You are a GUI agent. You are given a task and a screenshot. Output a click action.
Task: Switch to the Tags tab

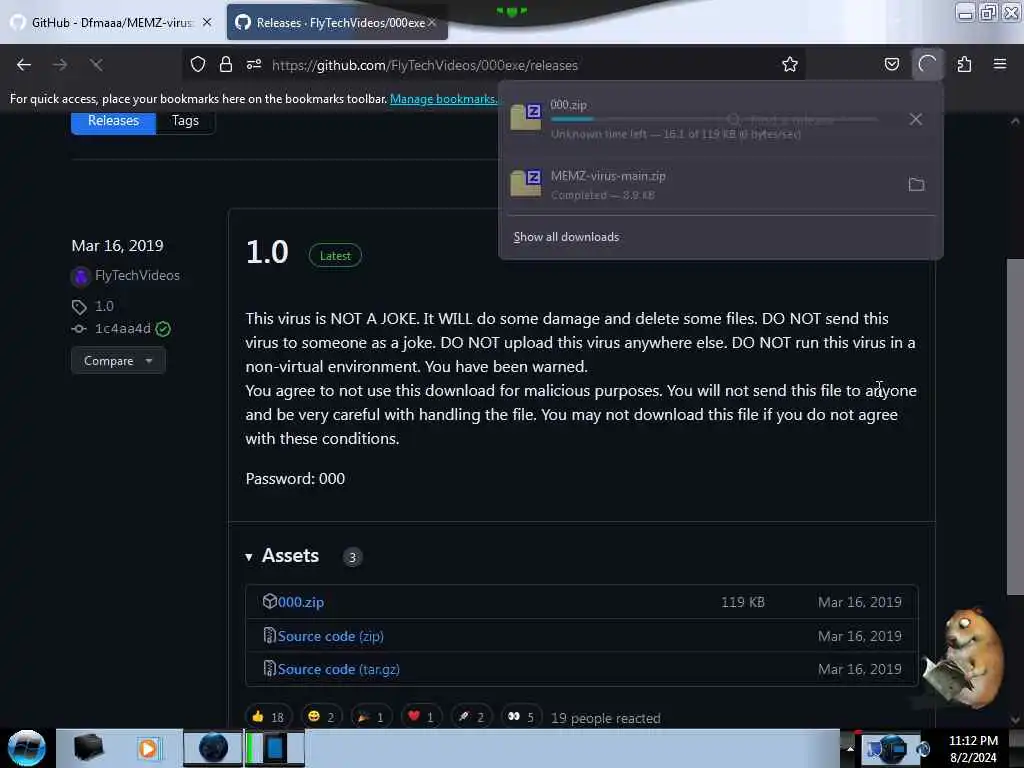[x=185, y=121]
